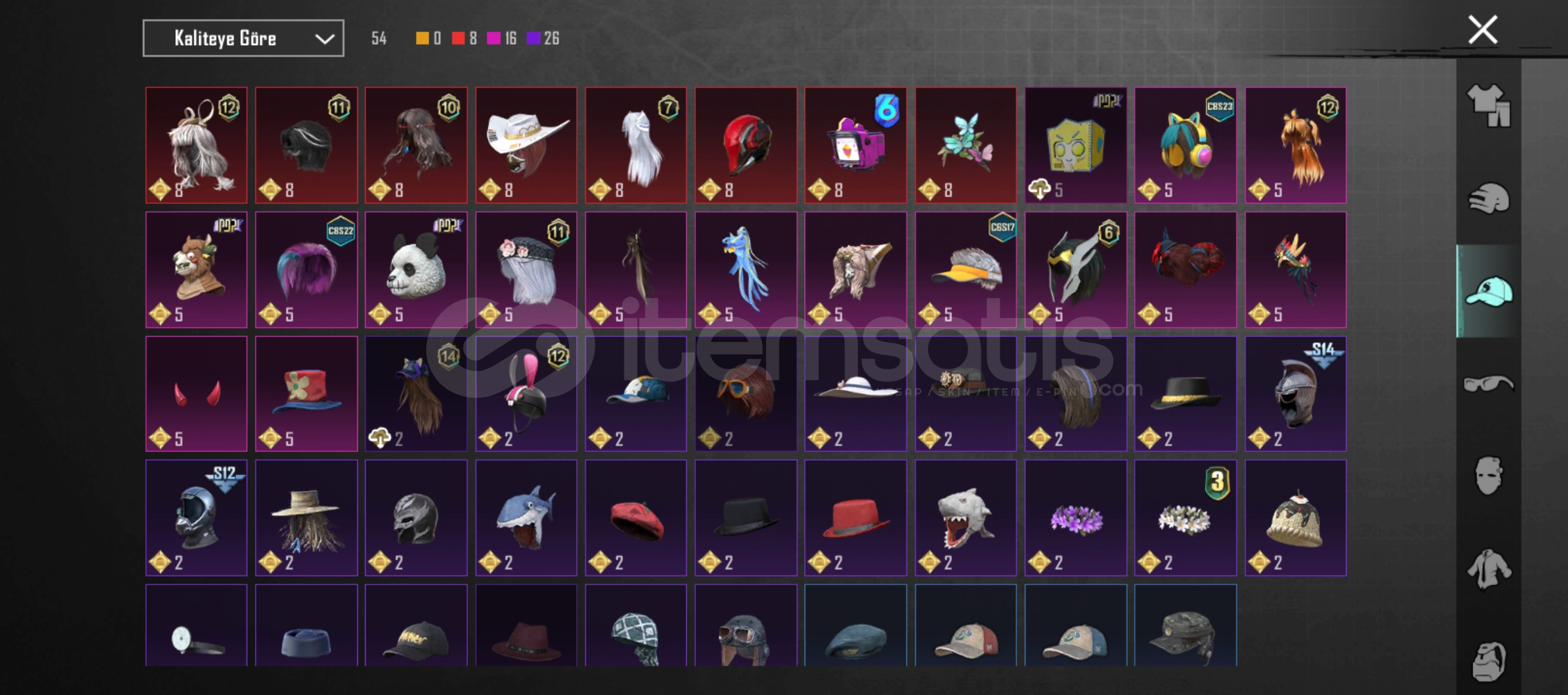Image resolution: width=1568 pixels, height=695 pixels.
Task: Select the backpack category sidebar icon
Action: click(1489, 662)
